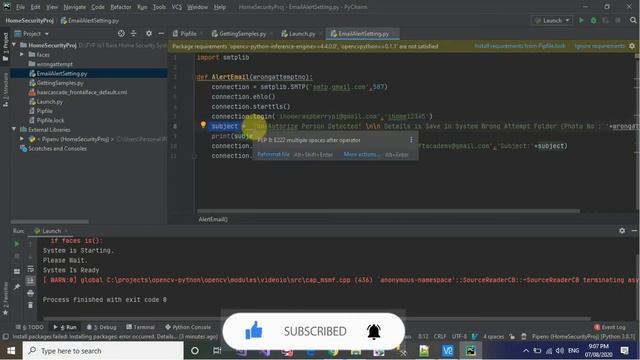
Task: Pin the Run tab with the pin icon
Action: pyautogui.click(x=17, y=287)
